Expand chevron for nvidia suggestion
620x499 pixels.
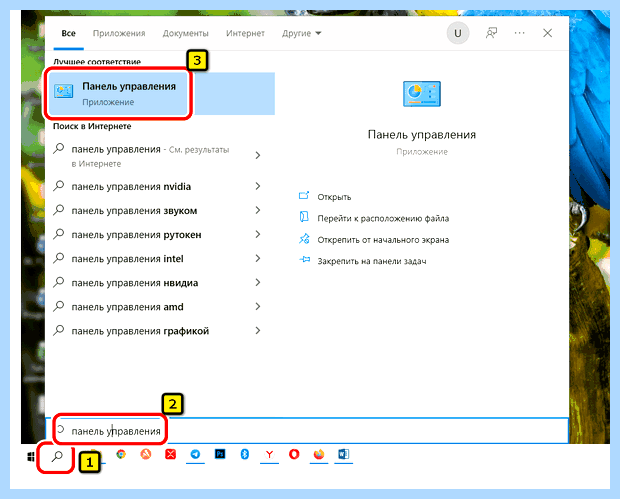[x=258, y=186]
